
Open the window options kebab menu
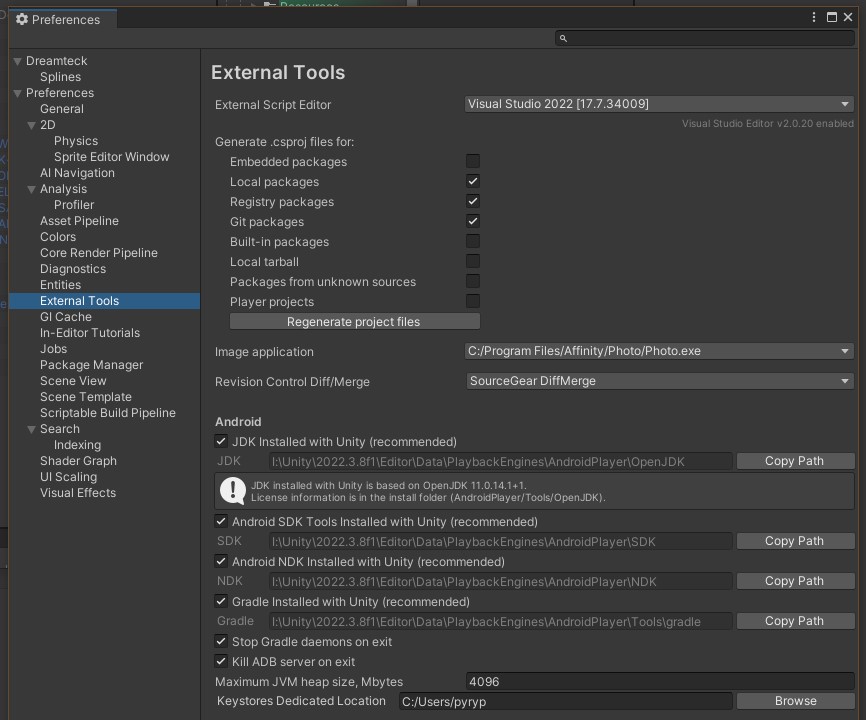click(x=813, y=17)
